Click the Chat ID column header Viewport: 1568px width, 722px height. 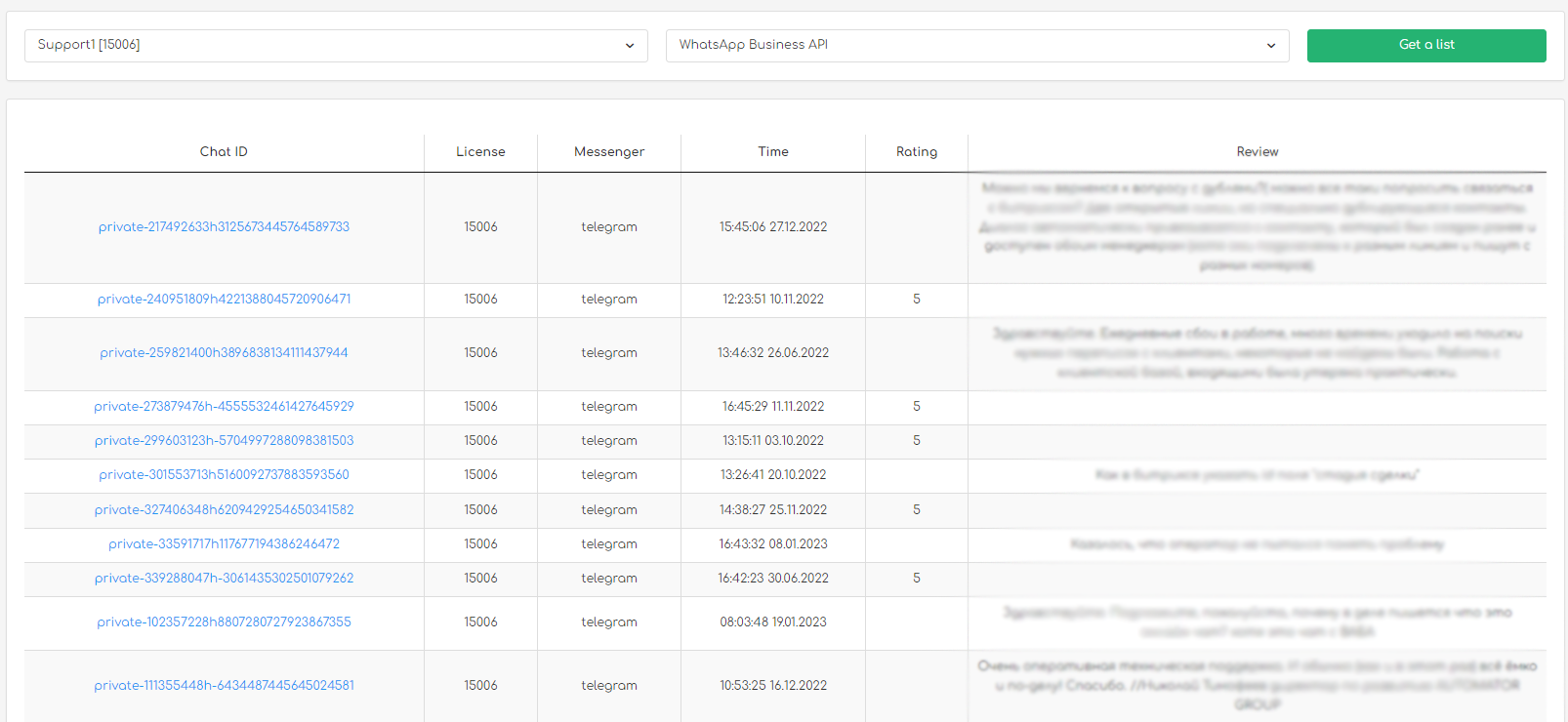(224, 152)
